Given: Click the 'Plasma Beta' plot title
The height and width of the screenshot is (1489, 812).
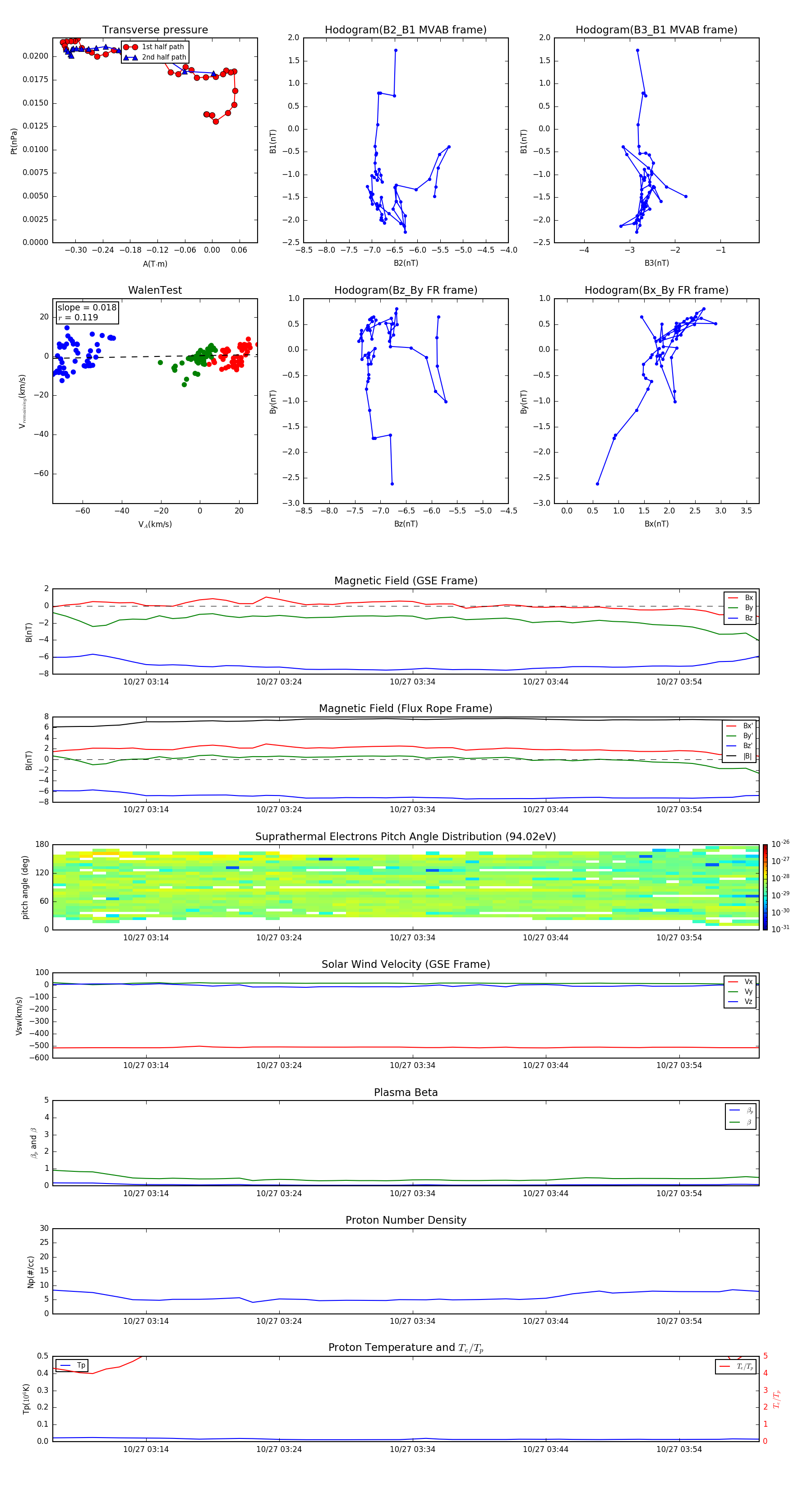Looking at the screenshot, I should tap(406, 1092).
